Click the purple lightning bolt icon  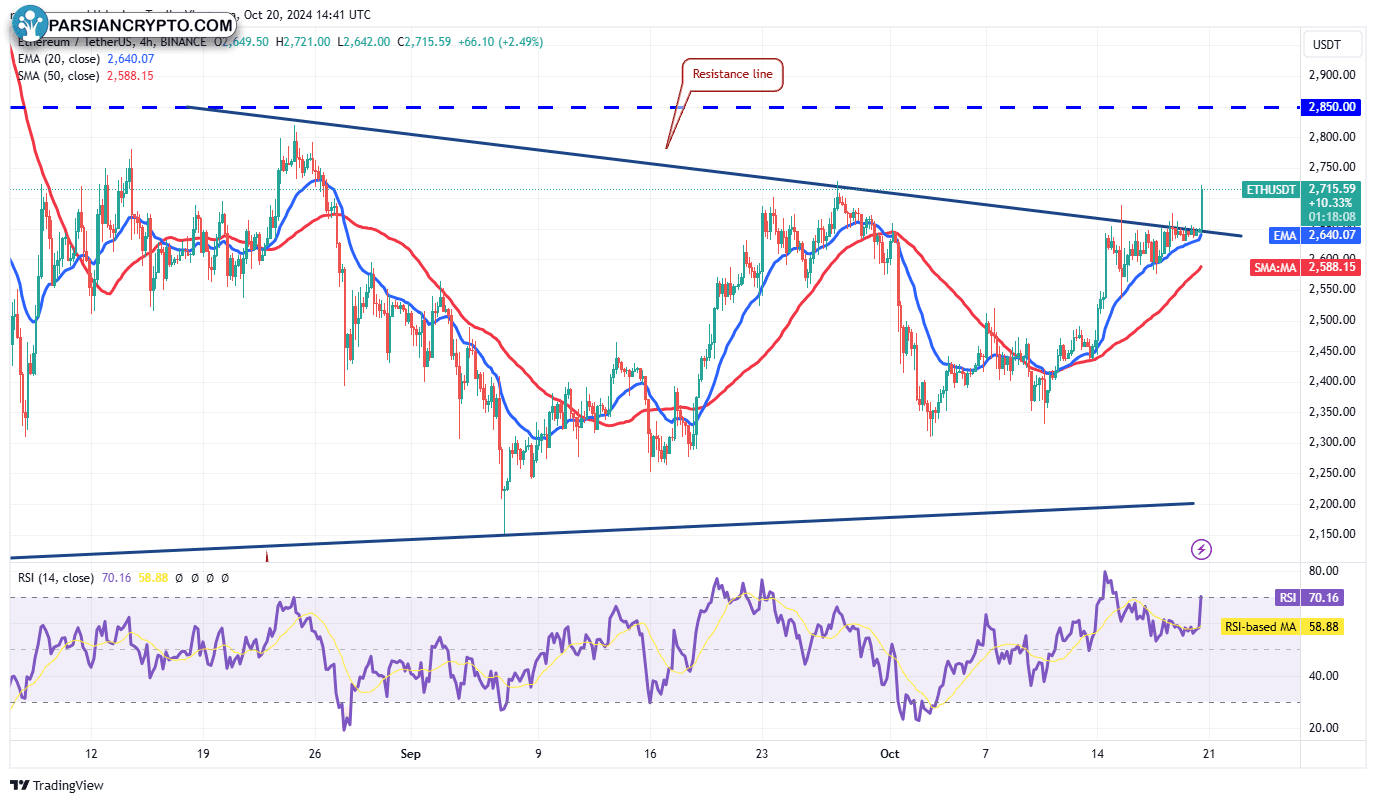coord(1202,549)
